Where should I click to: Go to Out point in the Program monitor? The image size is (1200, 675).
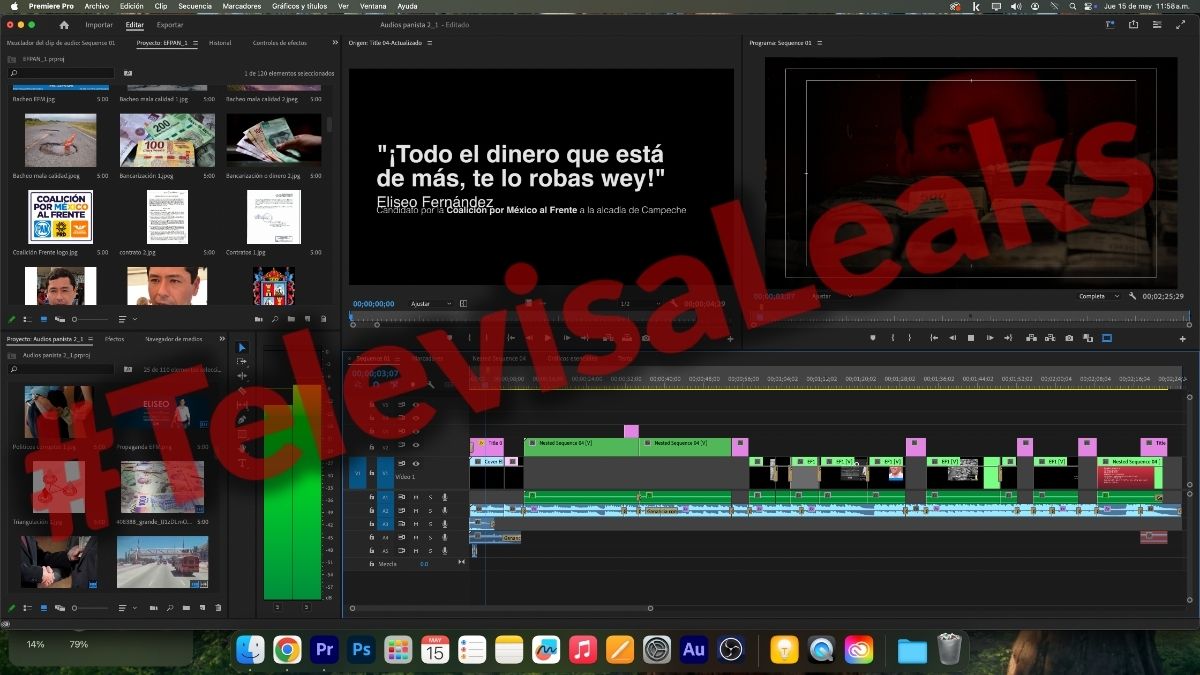click(x=1009, y=338)
